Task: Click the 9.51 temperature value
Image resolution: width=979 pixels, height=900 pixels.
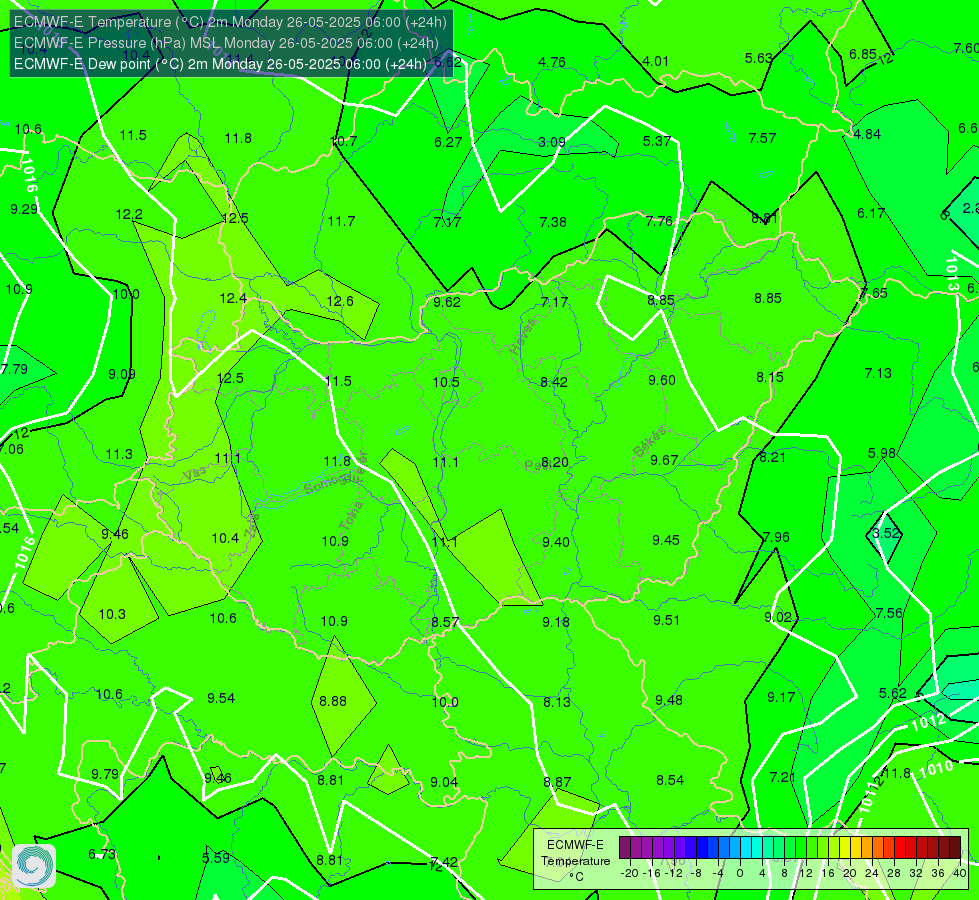Action: [667, 620]
